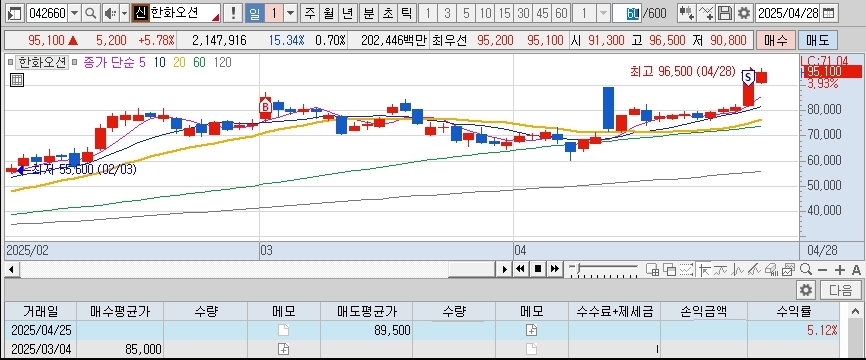Screen dimensions: 866x360
Task: Click the A text size icon
Action: coord(856,269)
